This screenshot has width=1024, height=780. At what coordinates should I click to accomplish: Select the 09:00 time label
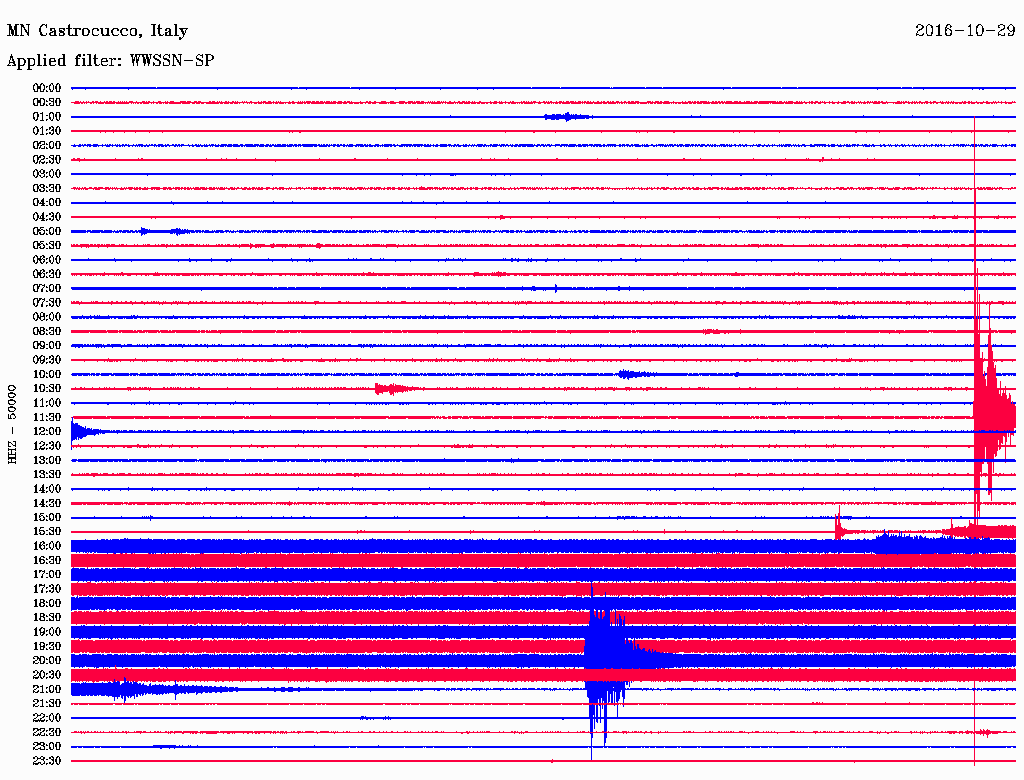coord(47,346)
